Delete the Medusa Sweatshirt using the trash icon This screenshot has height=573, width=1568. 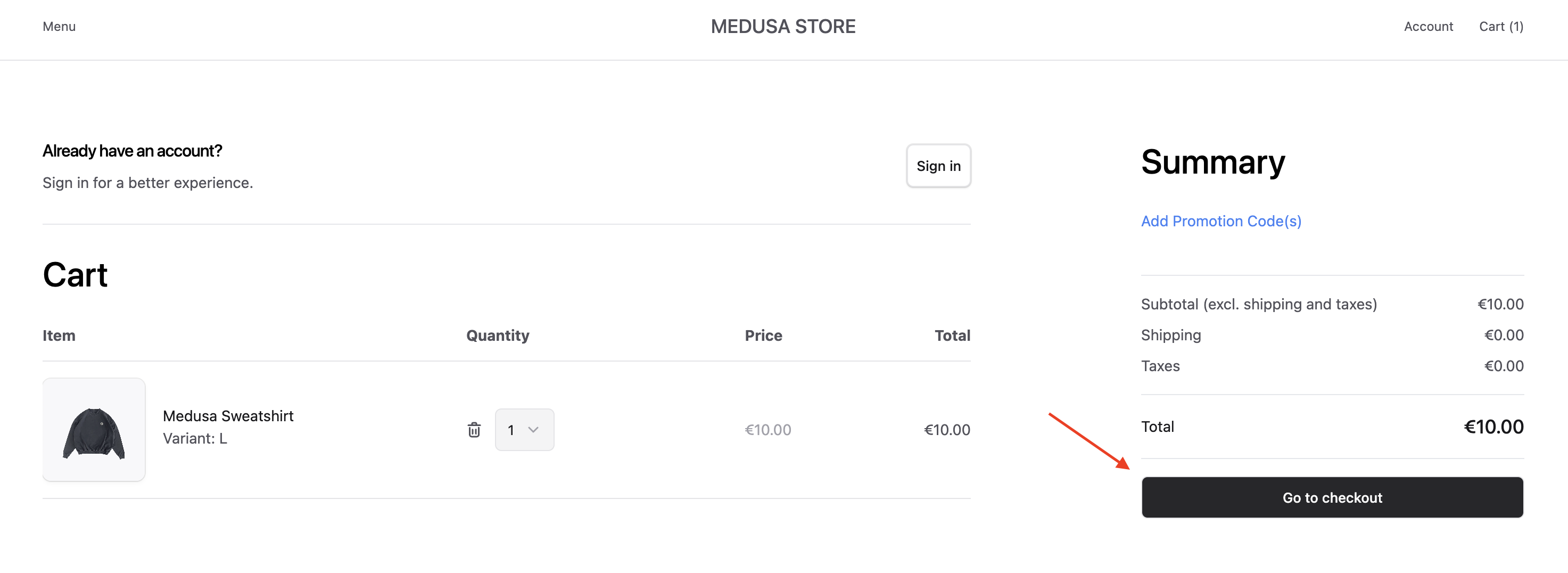pyautogui.click(x=474, y=429)
